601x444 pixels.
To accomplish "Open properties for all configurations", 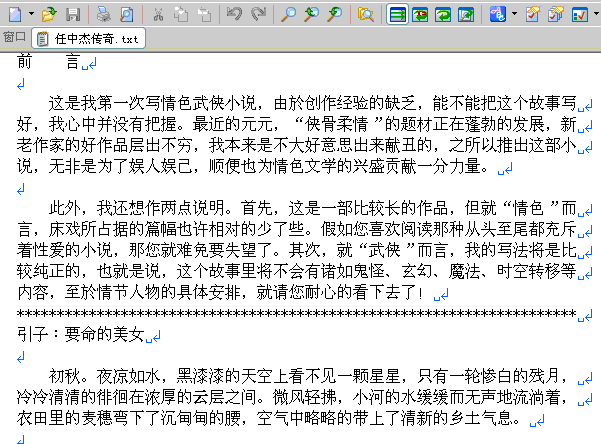I will click(556, 15).
